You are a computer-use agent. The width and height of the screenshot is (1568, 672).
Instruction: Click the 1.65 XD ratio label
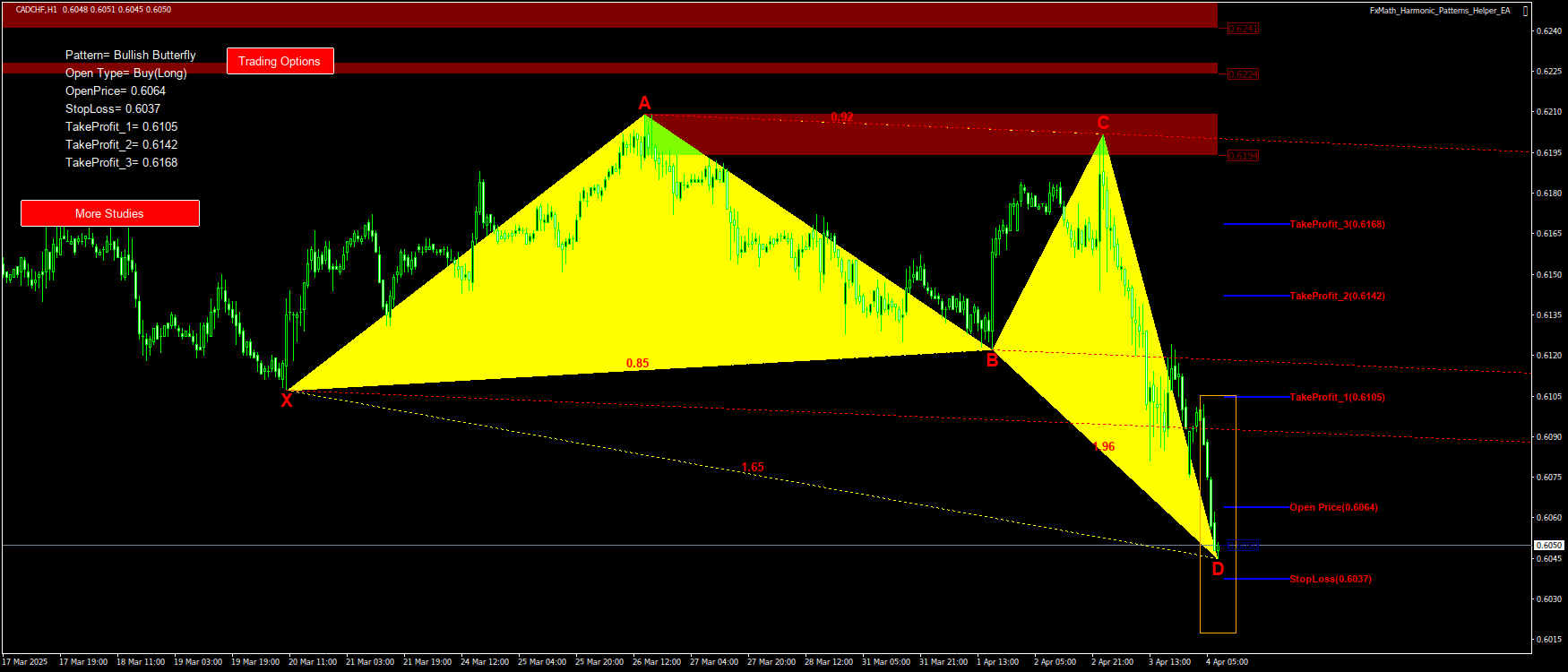[753, 467]
